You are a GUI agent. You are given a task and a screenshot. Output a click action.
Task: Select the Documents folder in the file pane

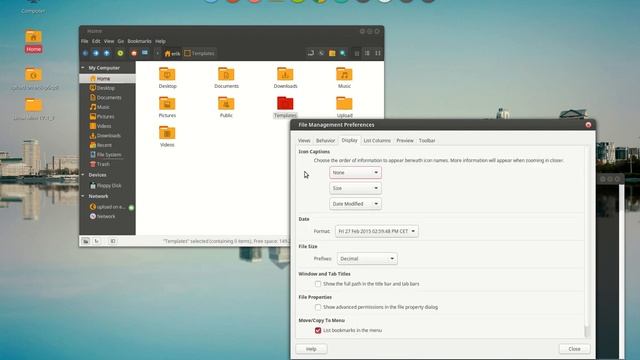[x=226, y=78]
